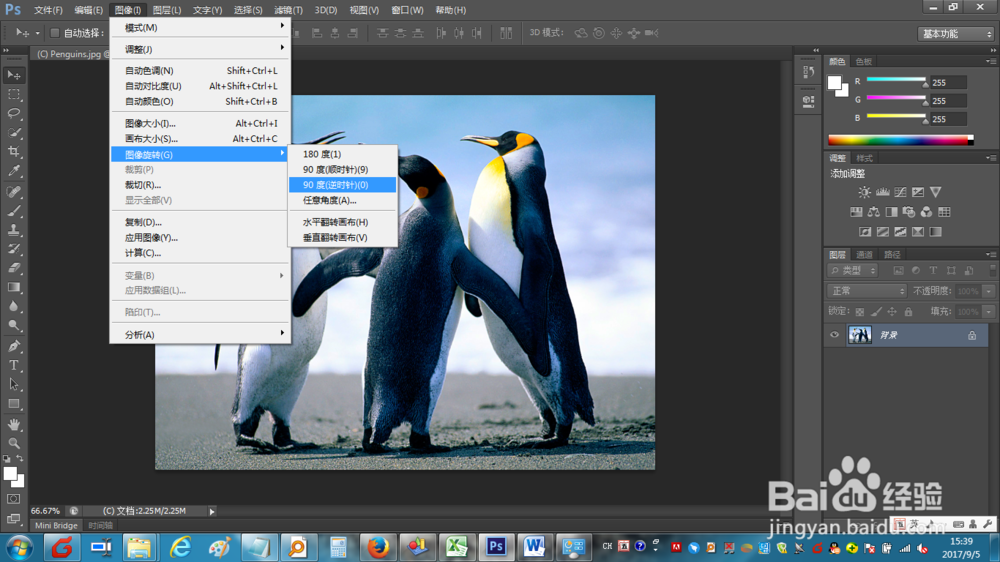Select the Hand tool
Screen dimensions: 1000x562
pos(13,424)
